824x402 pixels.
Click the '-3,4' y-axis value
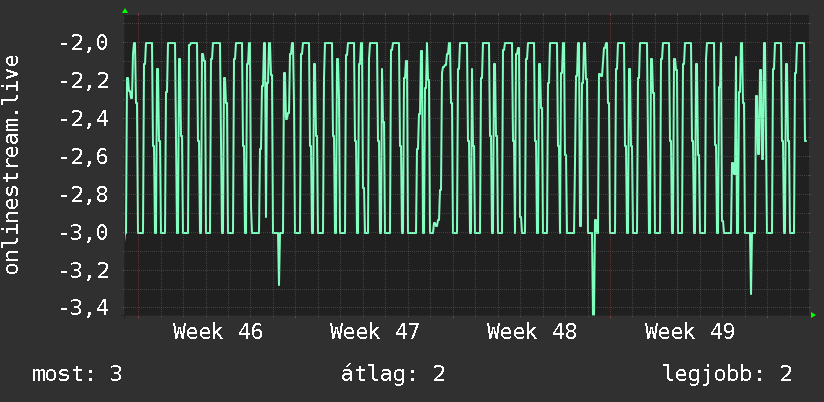pyautogui.click(x=84, y=308)
